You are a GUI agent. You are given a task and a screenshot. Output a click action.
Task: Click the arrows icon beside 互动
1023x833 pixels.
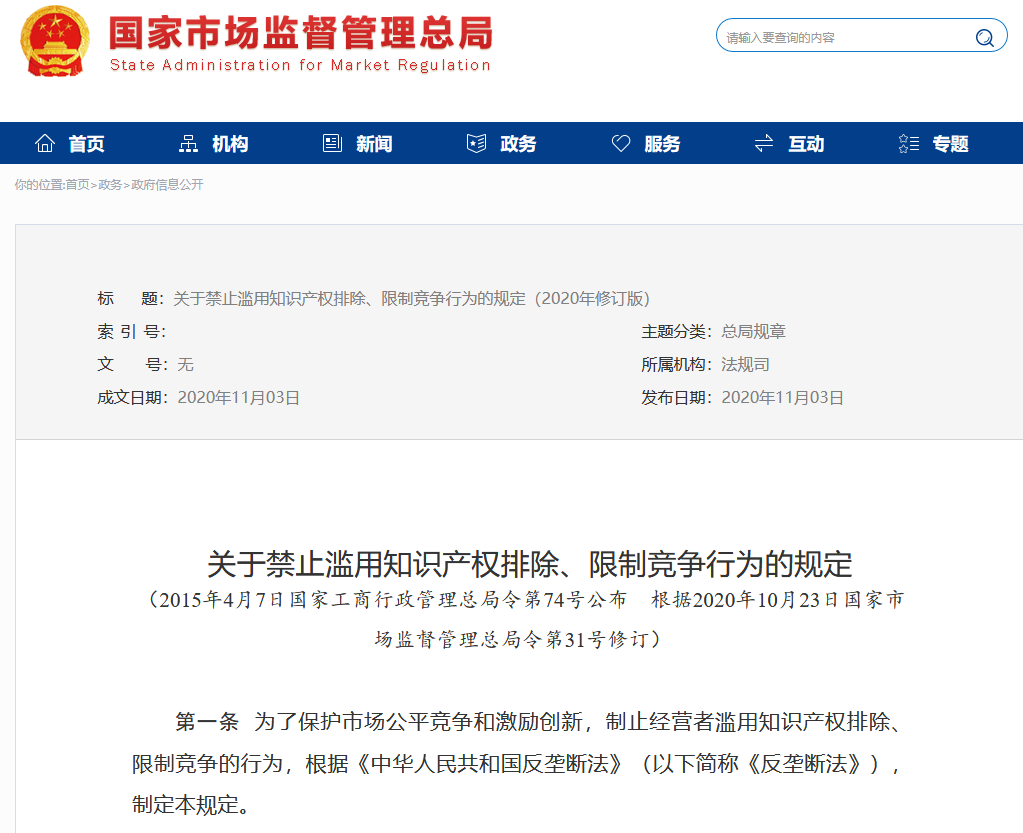[x=764, y=144]
